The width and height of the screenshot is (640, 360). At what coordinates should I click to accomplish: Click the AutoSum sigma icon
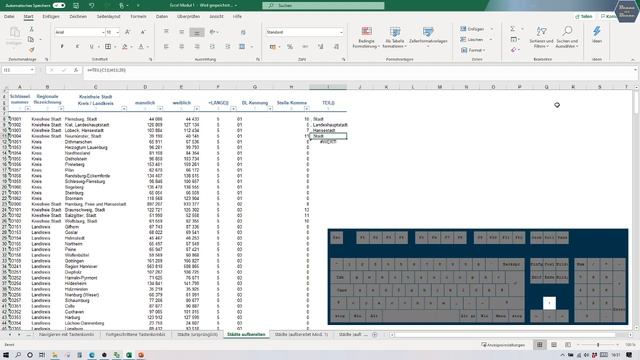click(512, 29)
